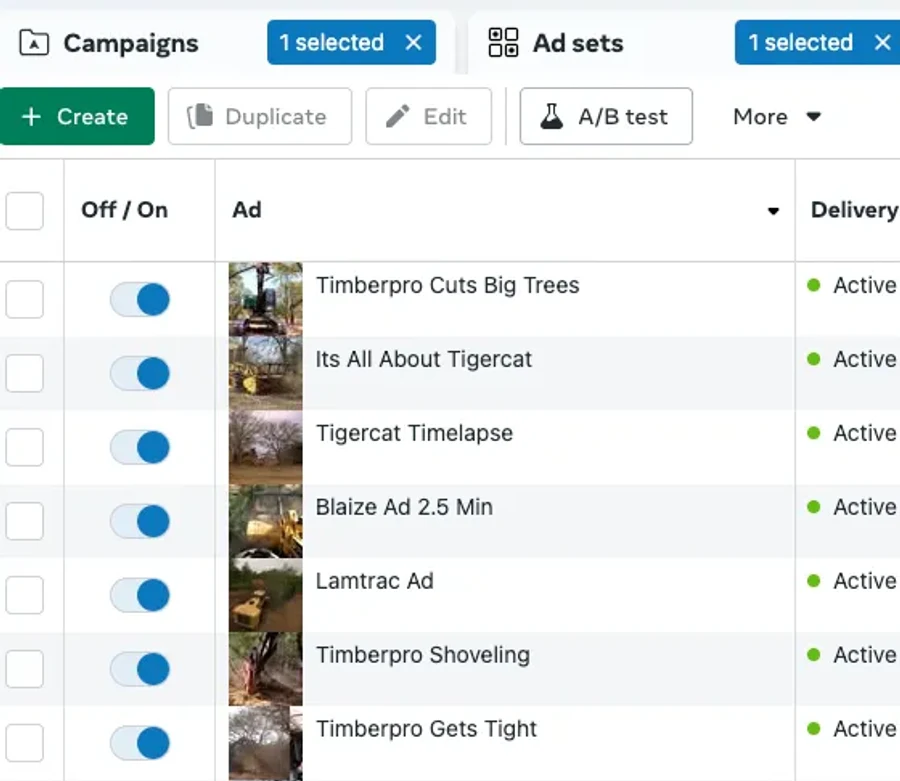Switch to the Ad sets tab
The image size is (900, 781).
tap(578, 43)
